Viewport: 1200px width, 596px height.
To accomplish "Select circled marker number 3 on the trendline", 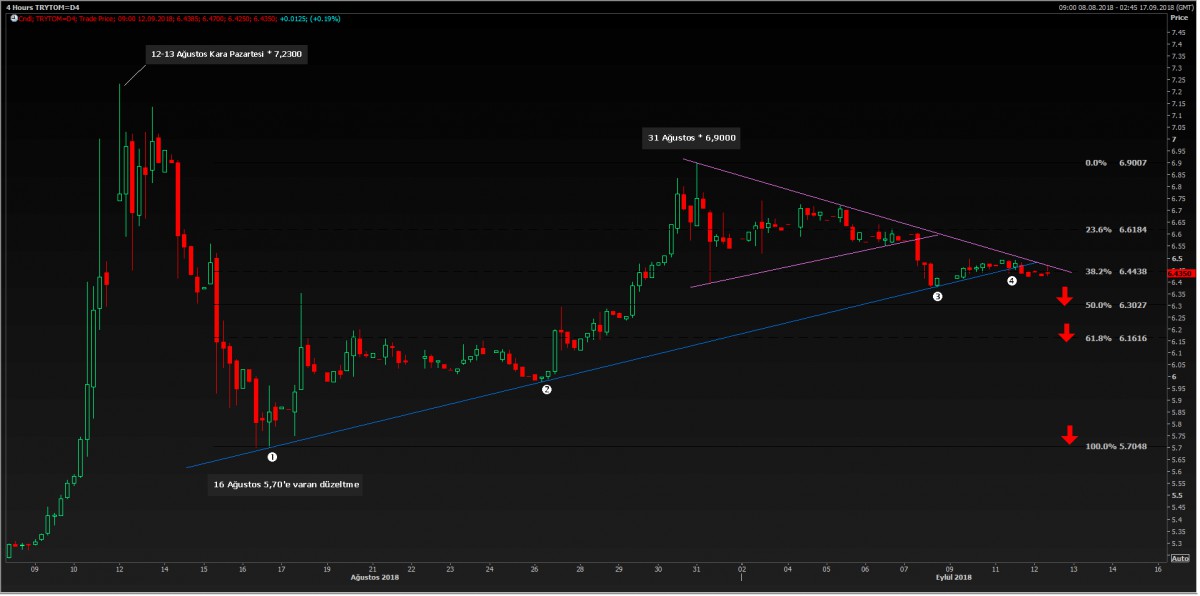I will tap(937, 296).
